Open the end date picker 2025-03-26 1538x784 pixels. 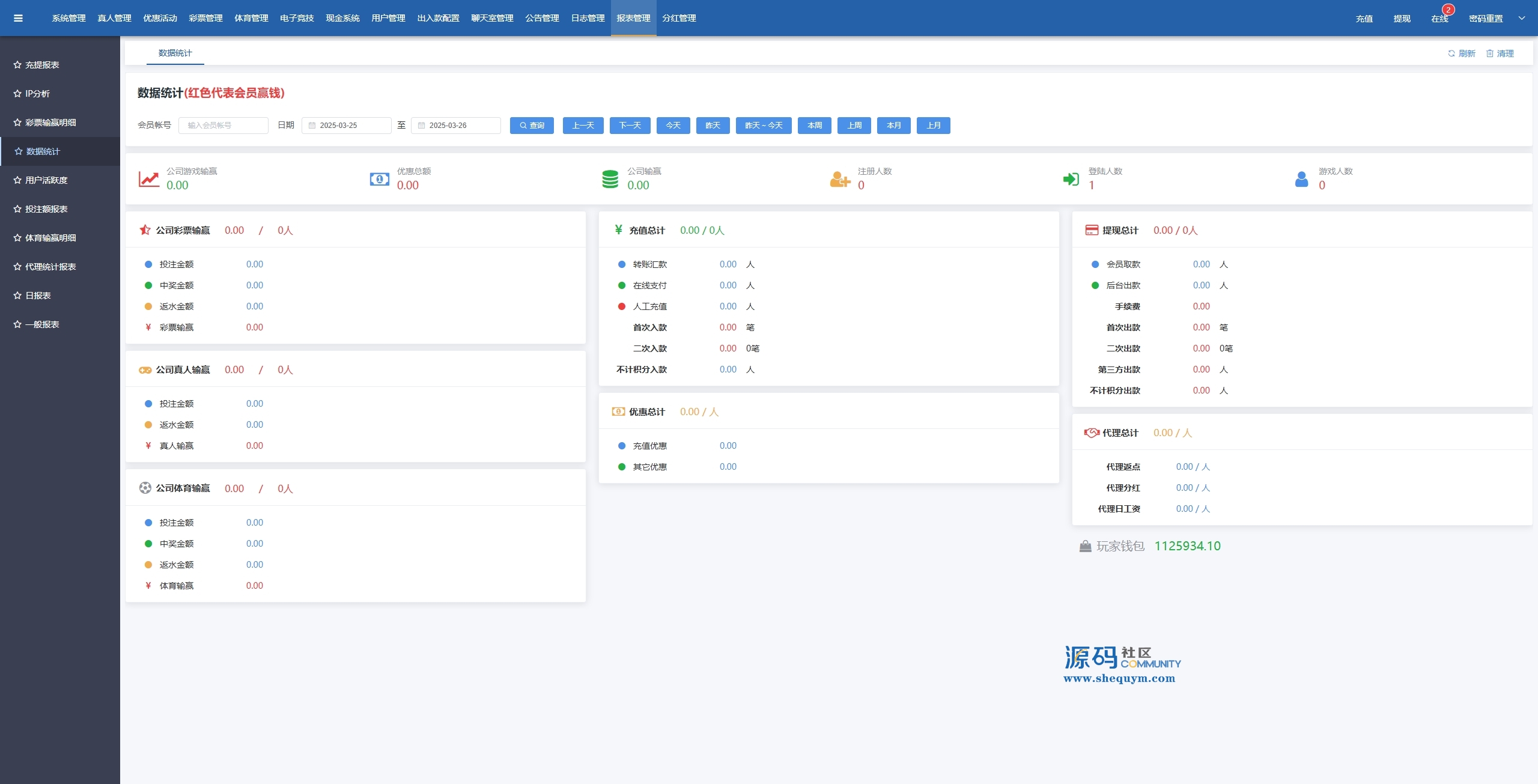coord(456,126)
